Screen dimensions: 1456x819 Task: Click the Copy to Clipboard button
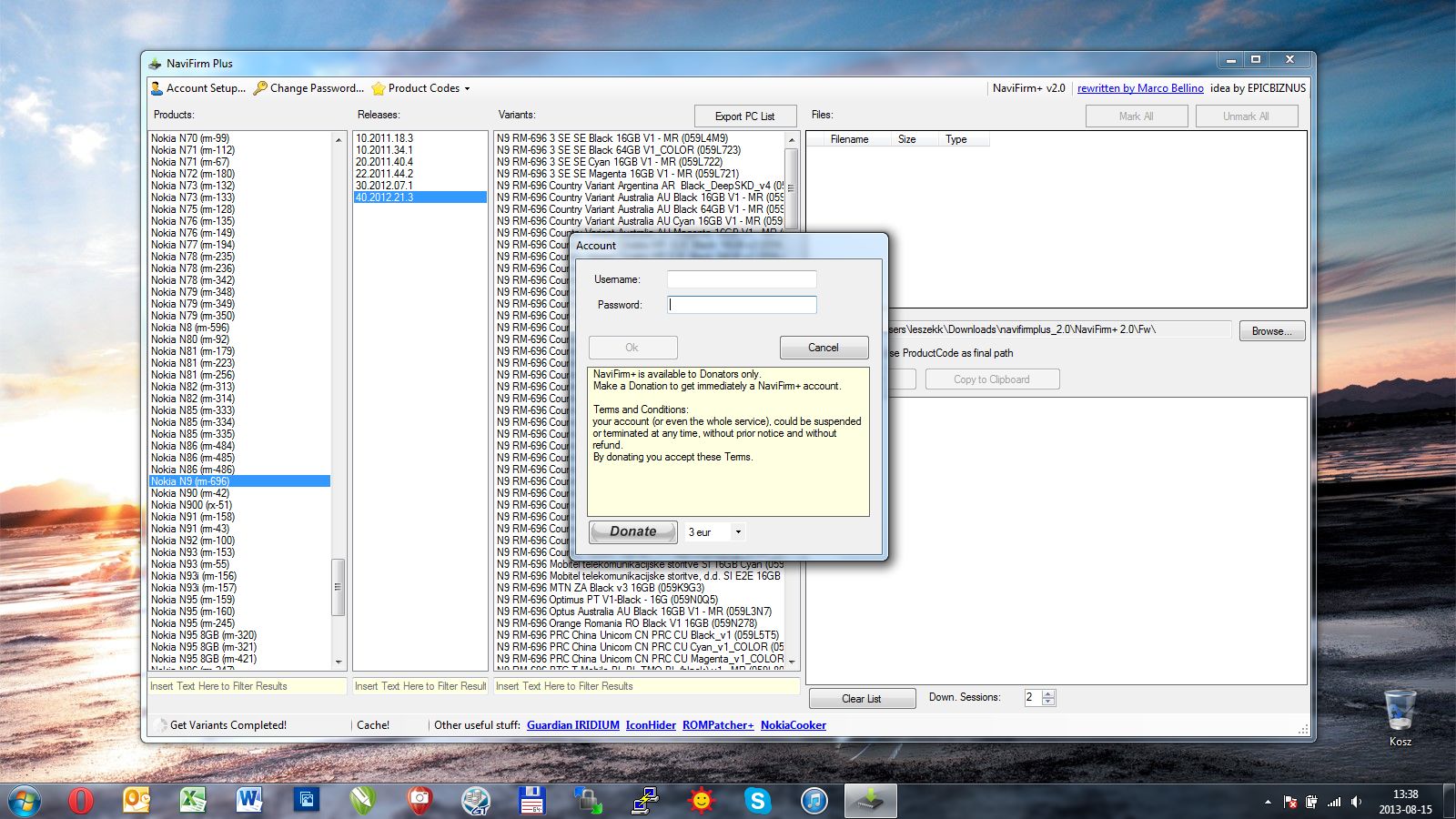point(992,379)
